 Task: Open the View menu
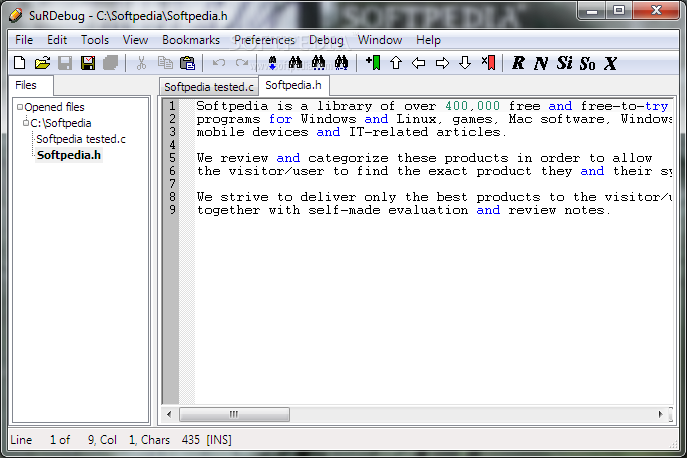point(135,40)
